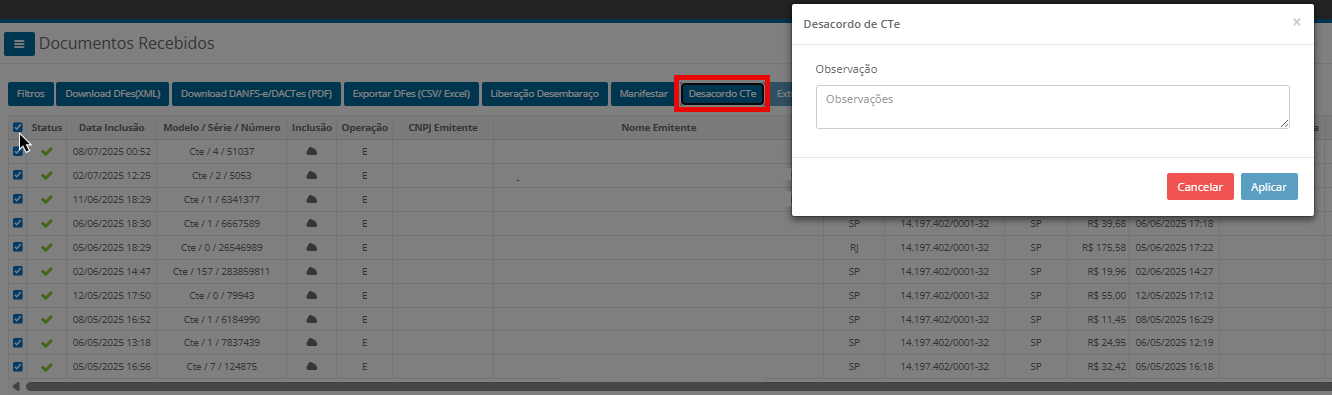Sort by Inclusão column header
Viewport: 1332px width, 395px height.
pyautogui.click(x=312, y=128)
